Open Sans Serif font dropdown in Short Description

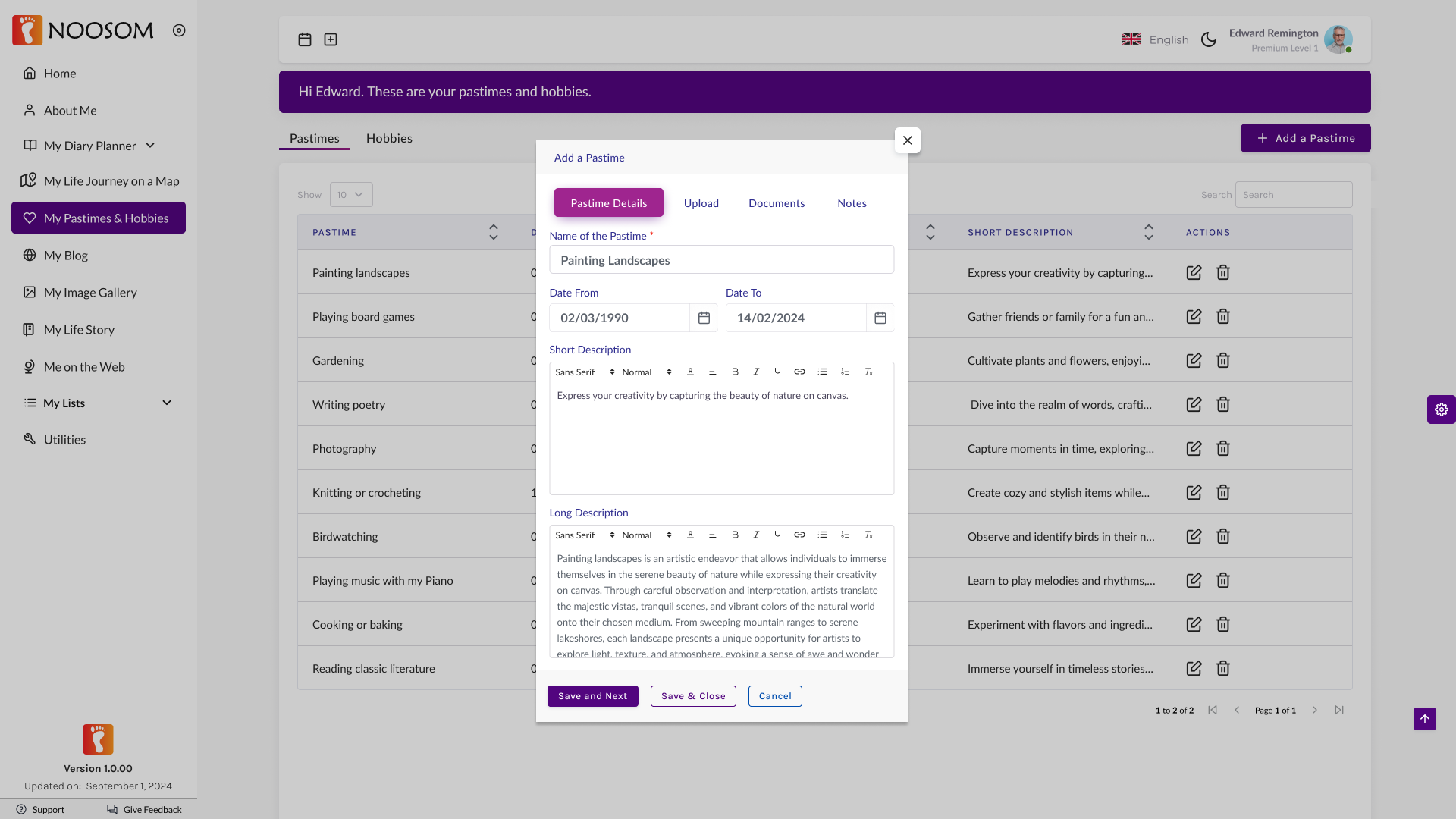[584, 372]
